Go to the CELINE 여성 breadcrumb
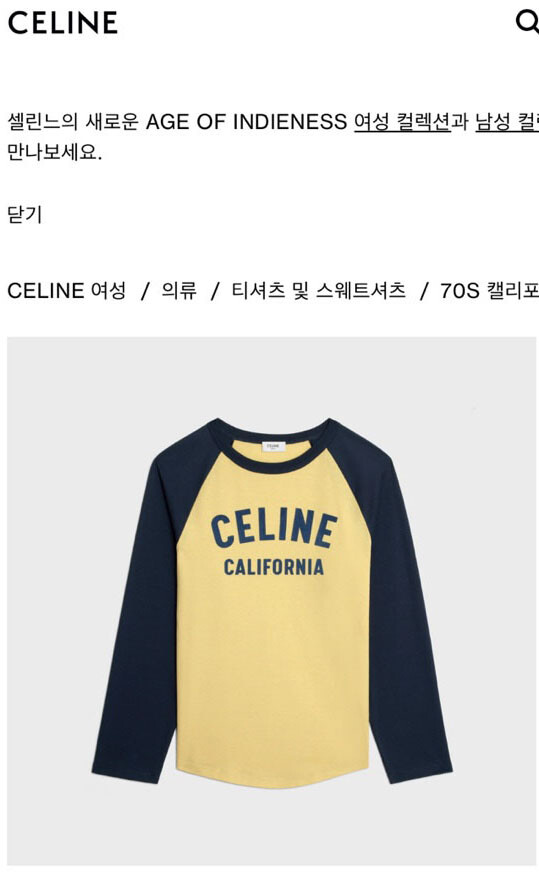This screenshot has width=539, height=872. (x=67, y=290)
